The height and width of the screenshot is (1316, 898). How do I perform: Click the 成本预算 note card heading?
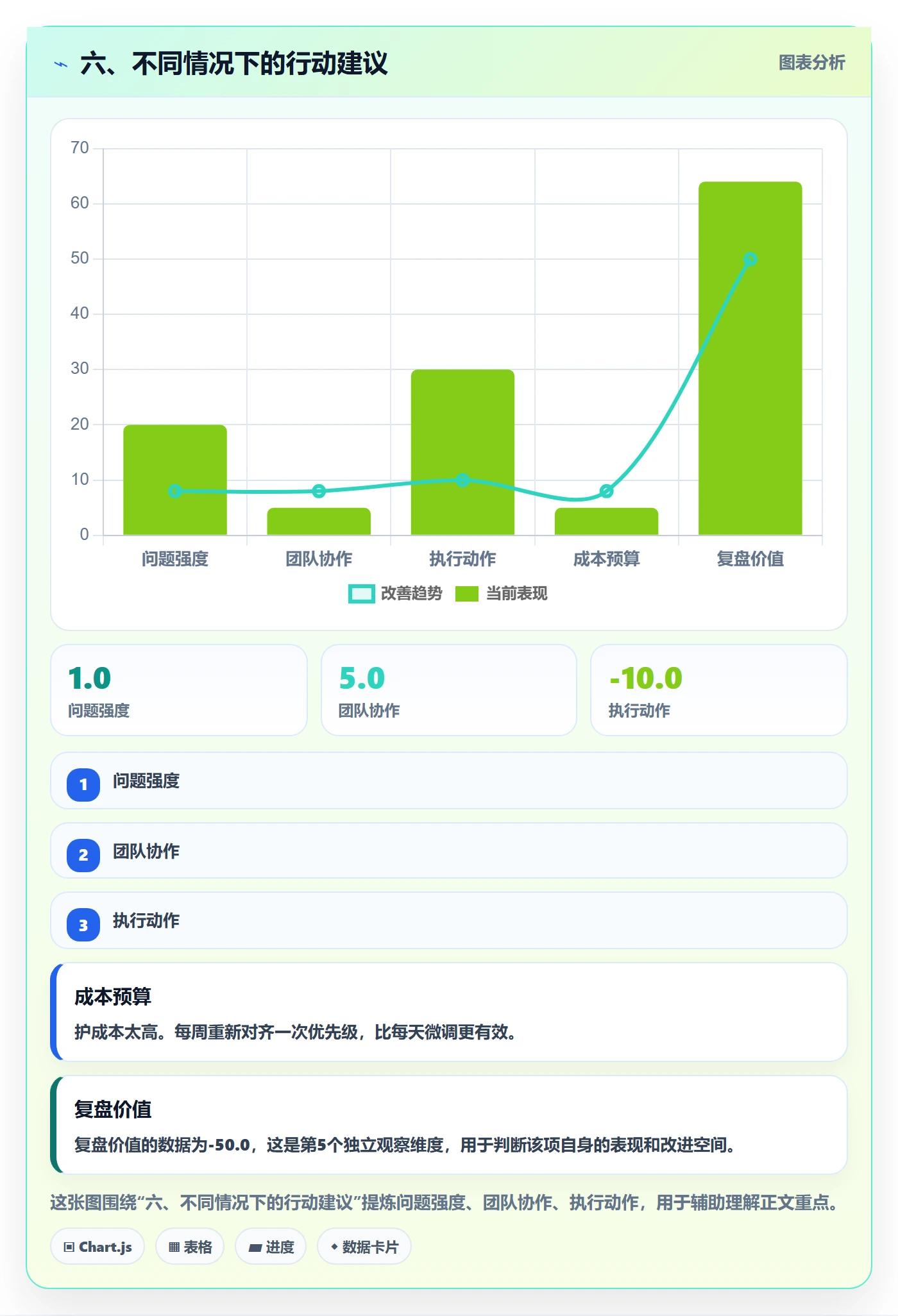(x=113, y=997)
